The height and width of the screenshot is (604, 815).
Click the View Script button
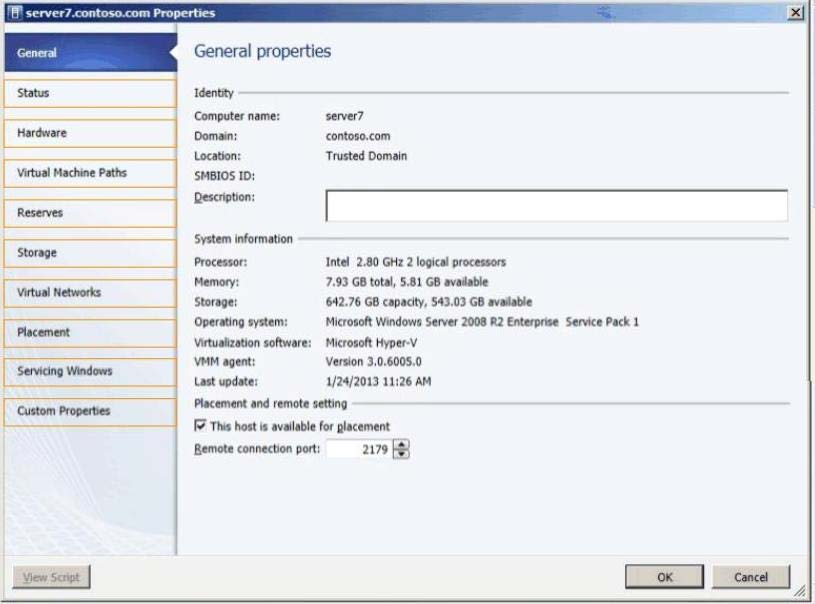click(51, 577)
